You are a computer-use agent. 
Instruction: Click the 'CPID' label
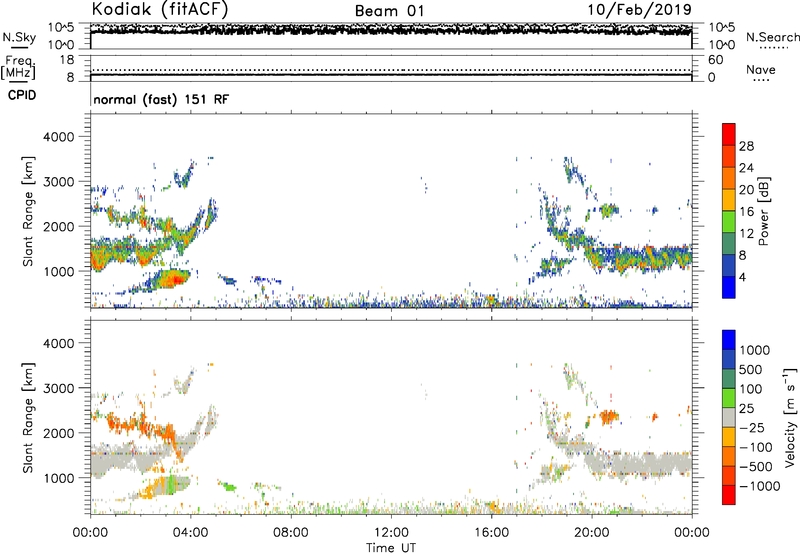(22, 95)
